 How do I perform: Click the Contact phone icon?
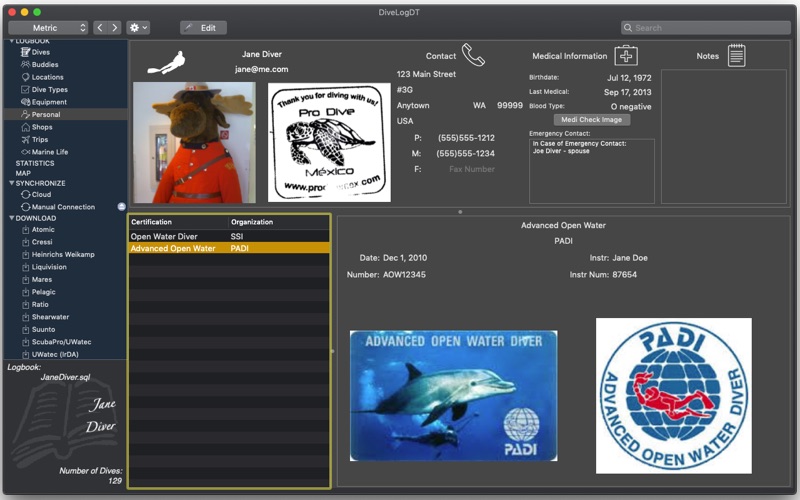[473, 55]
